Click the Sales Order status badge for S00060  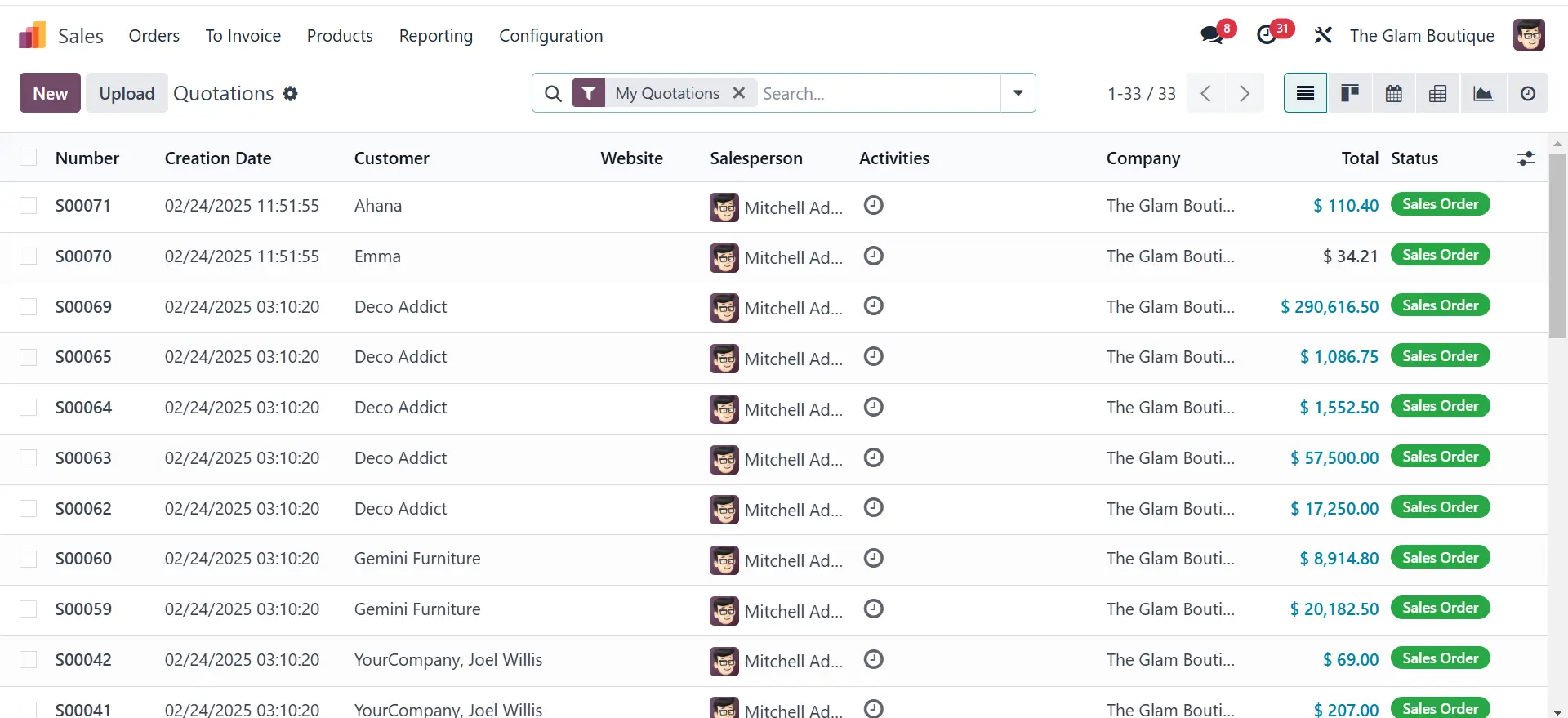(x=1441, y=557)
